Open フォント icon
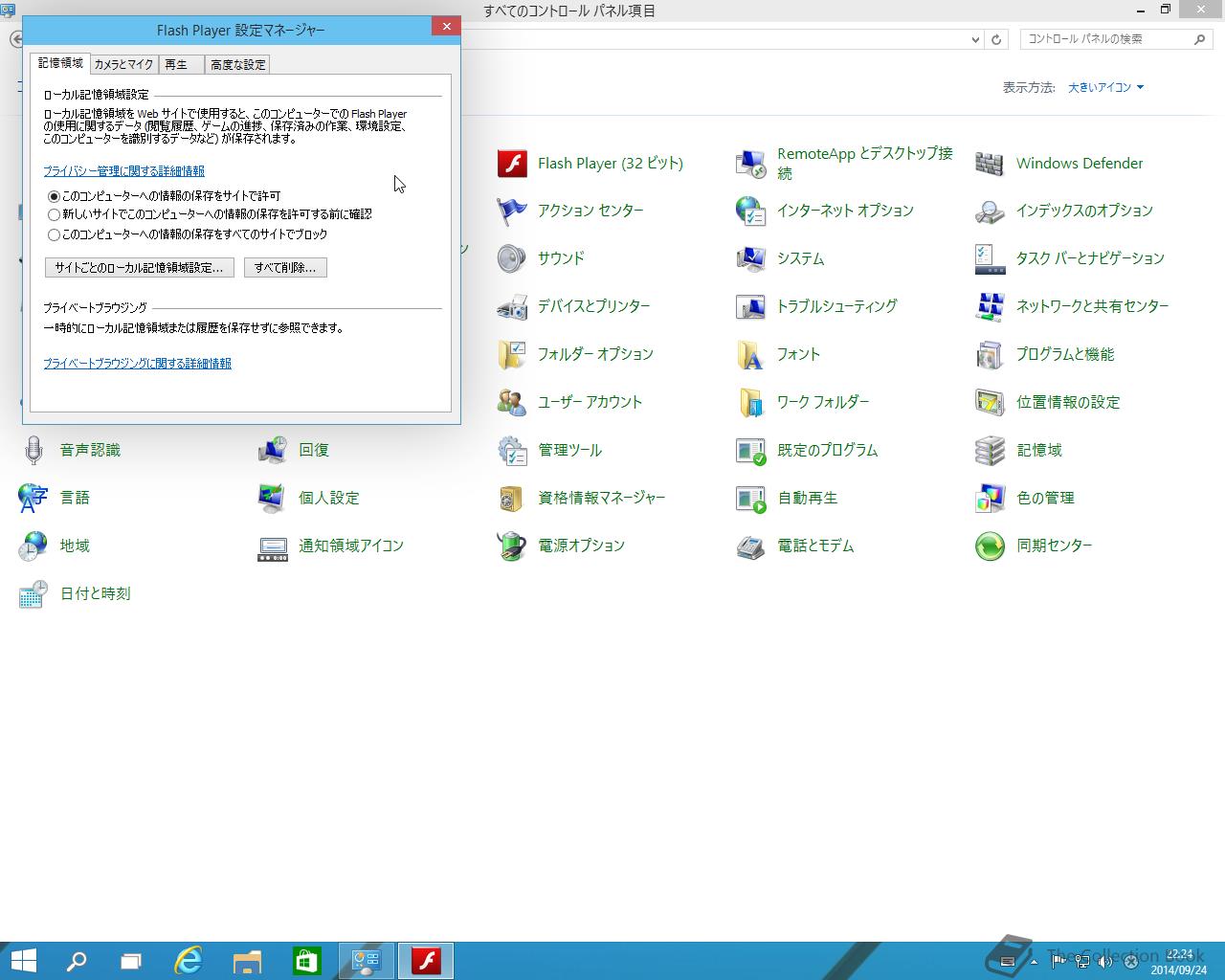 tap(751, 355)
